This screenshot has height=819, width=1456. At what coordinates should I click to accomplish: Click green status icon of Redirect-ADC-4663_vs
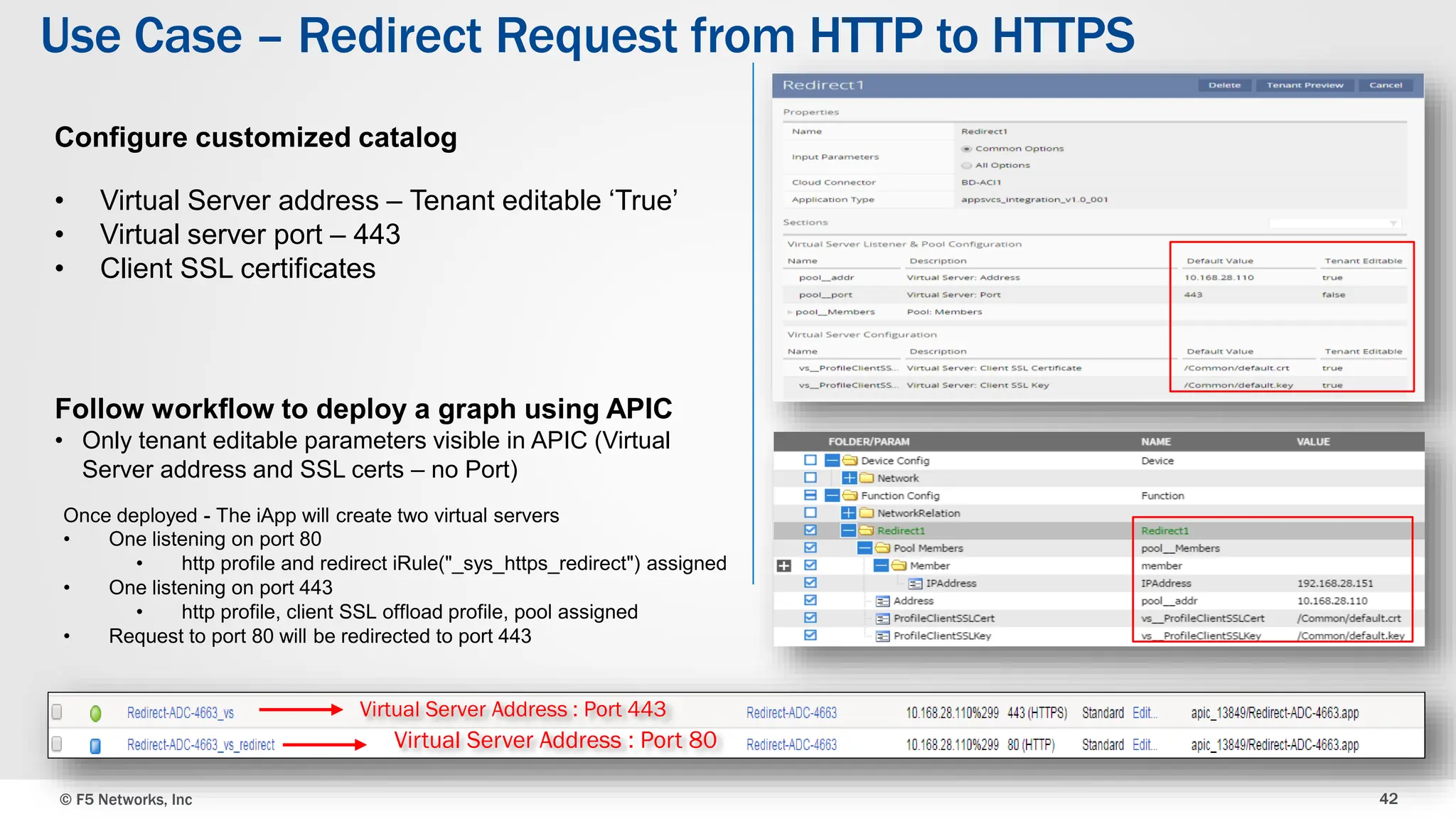pos(96,713)
